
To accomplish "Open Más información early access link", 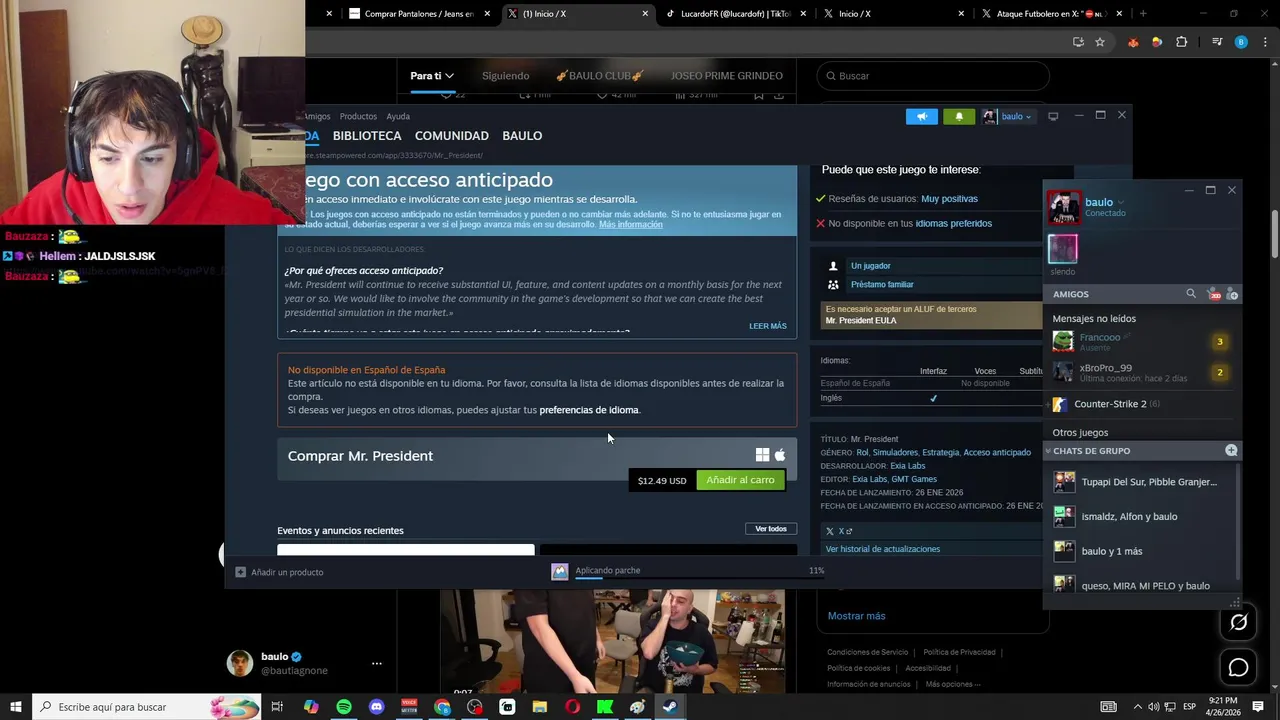I will (x=631, y=225).
